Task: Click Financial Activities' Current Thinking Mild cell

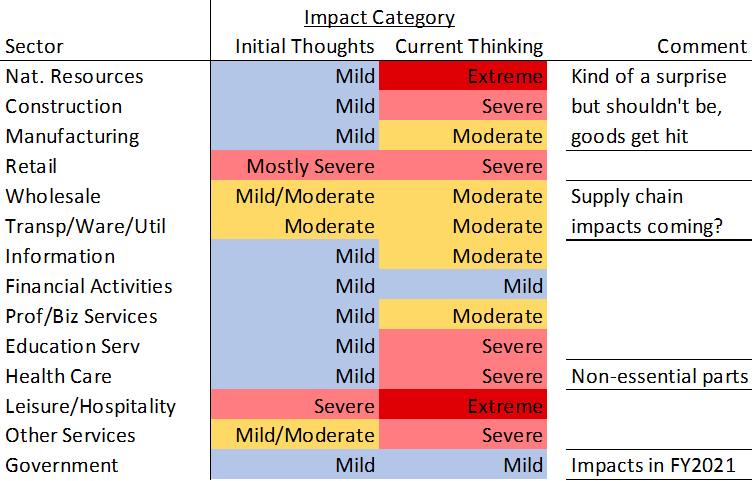Action: [x=463, y=286]
